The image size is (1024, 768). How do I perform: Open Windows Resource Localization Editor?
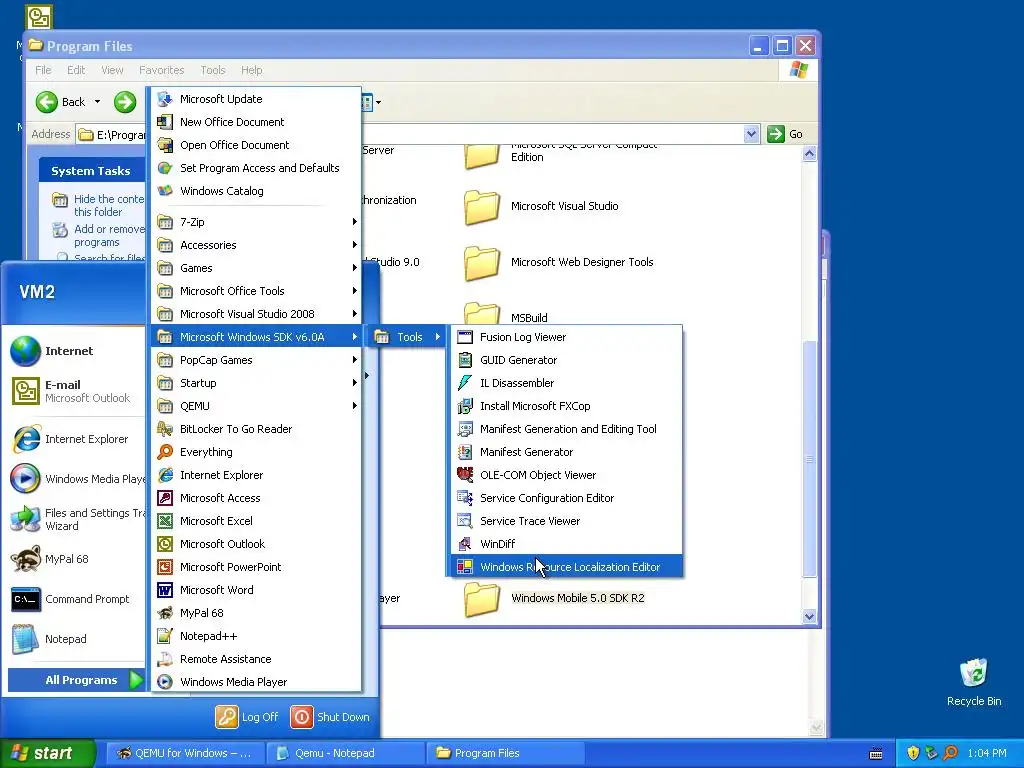coord(566,567)
